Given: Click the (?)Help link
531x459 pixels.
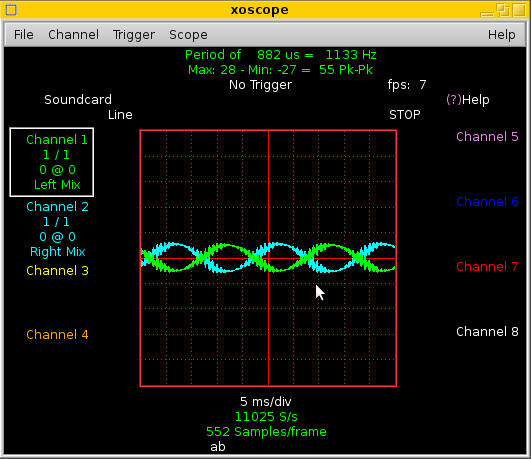Looking at the screenshot, I should [468, 100].
